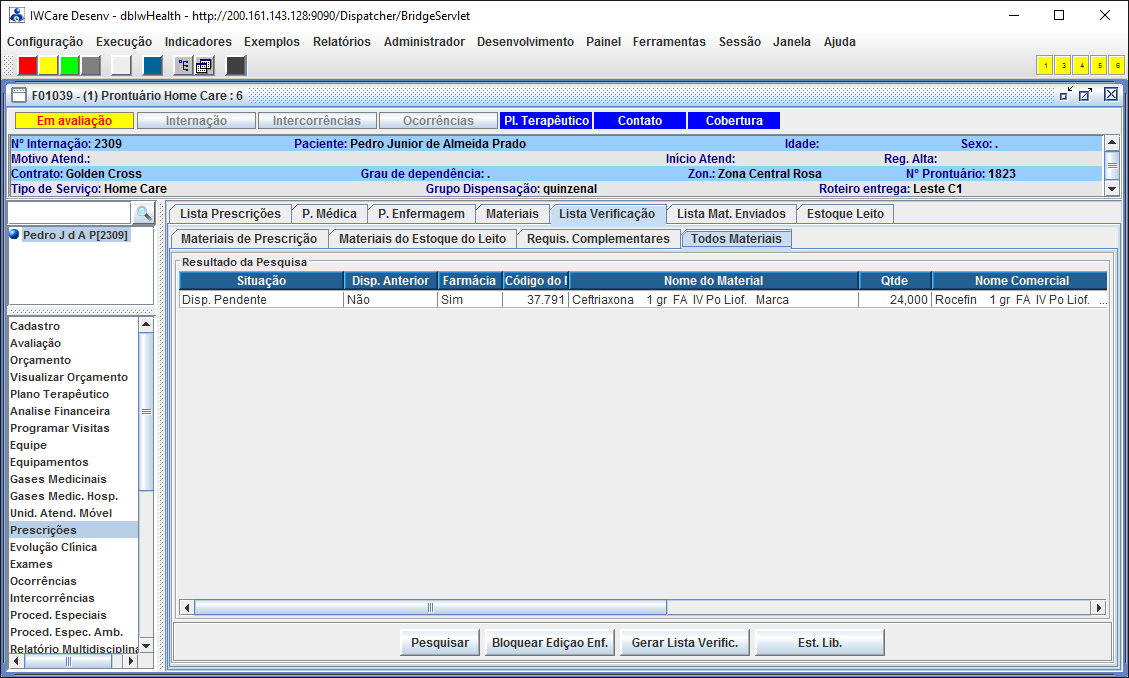
Task: Click the Contato button
Action: pos(640,121)
